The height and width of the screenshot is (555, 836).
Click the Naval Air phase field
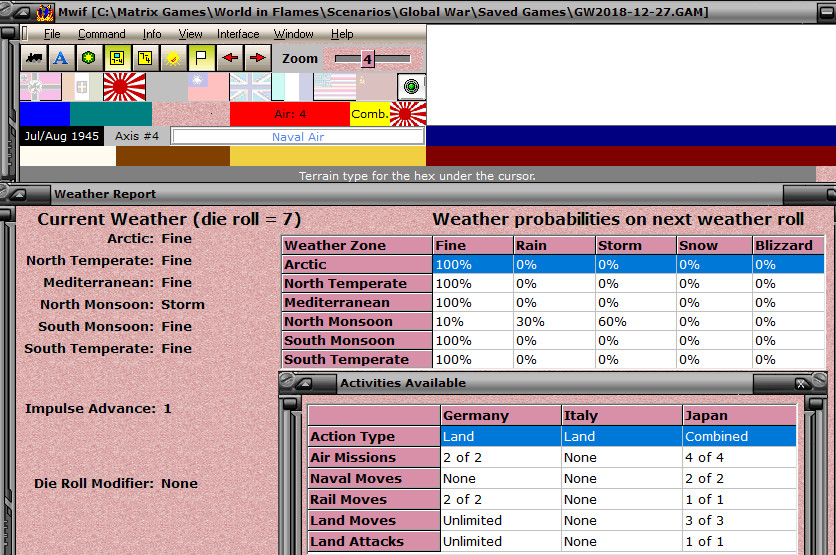[298, 136]
